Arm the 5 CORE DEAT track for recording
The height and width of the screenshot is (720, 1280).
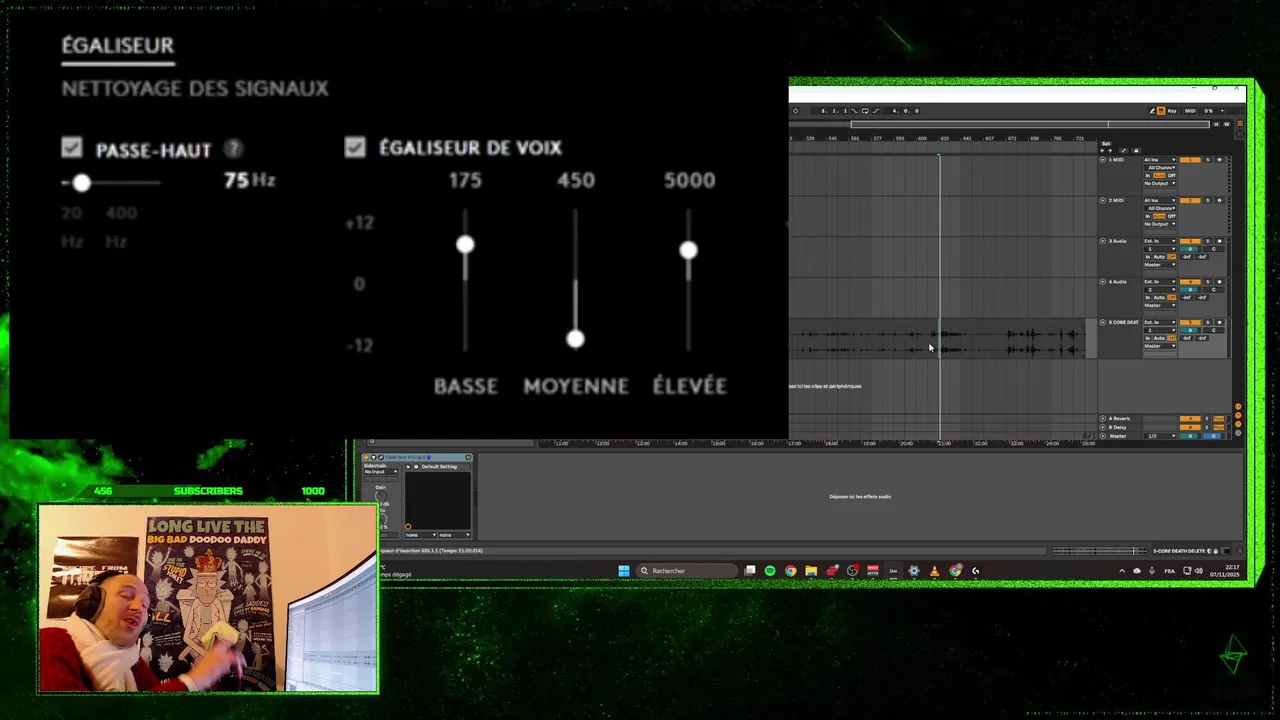(x=1219, y=322)
